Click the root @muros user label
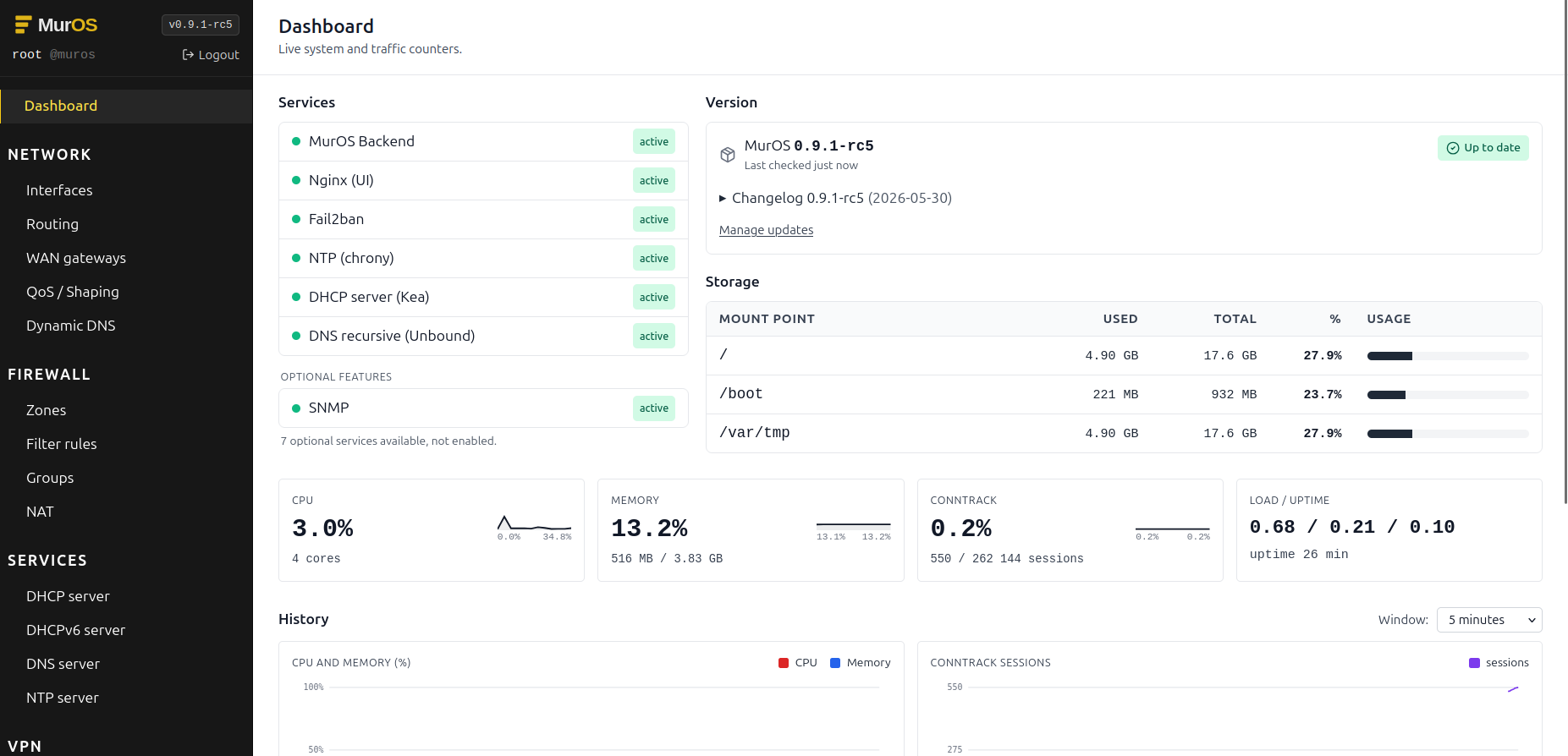Screen dimensions: 1568x756 (53, 54)
